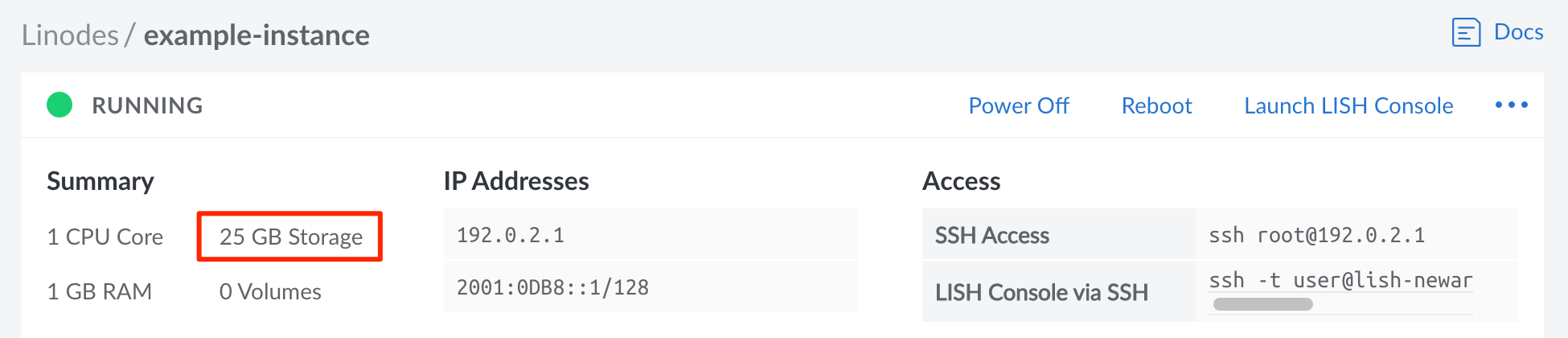Click the SSH Access row label
This screenshot has width=1568, height=338.
coord(991,235)
